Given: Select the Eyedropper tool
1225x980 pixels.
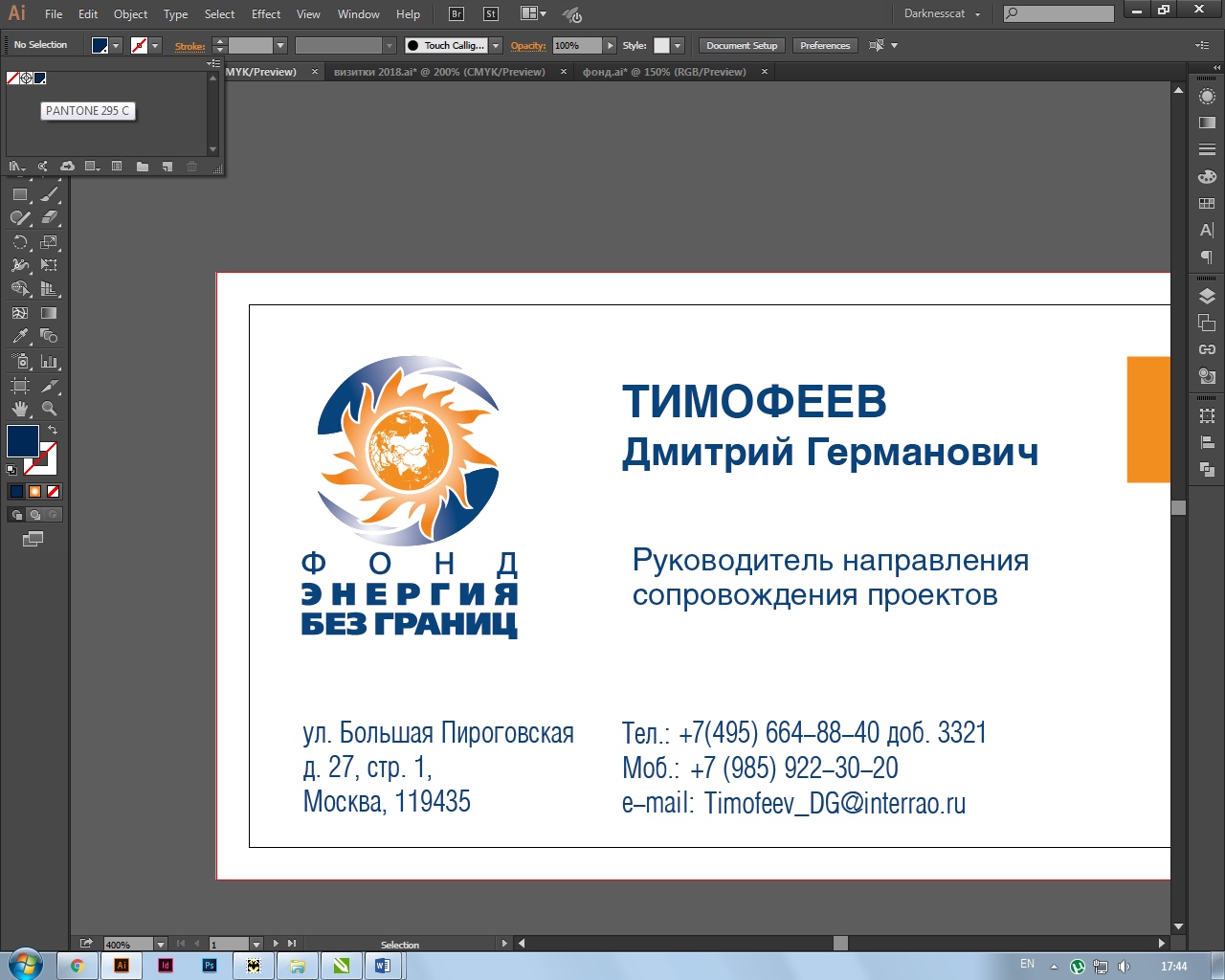Looking at the screenshot, I should (x=20, y=336).
